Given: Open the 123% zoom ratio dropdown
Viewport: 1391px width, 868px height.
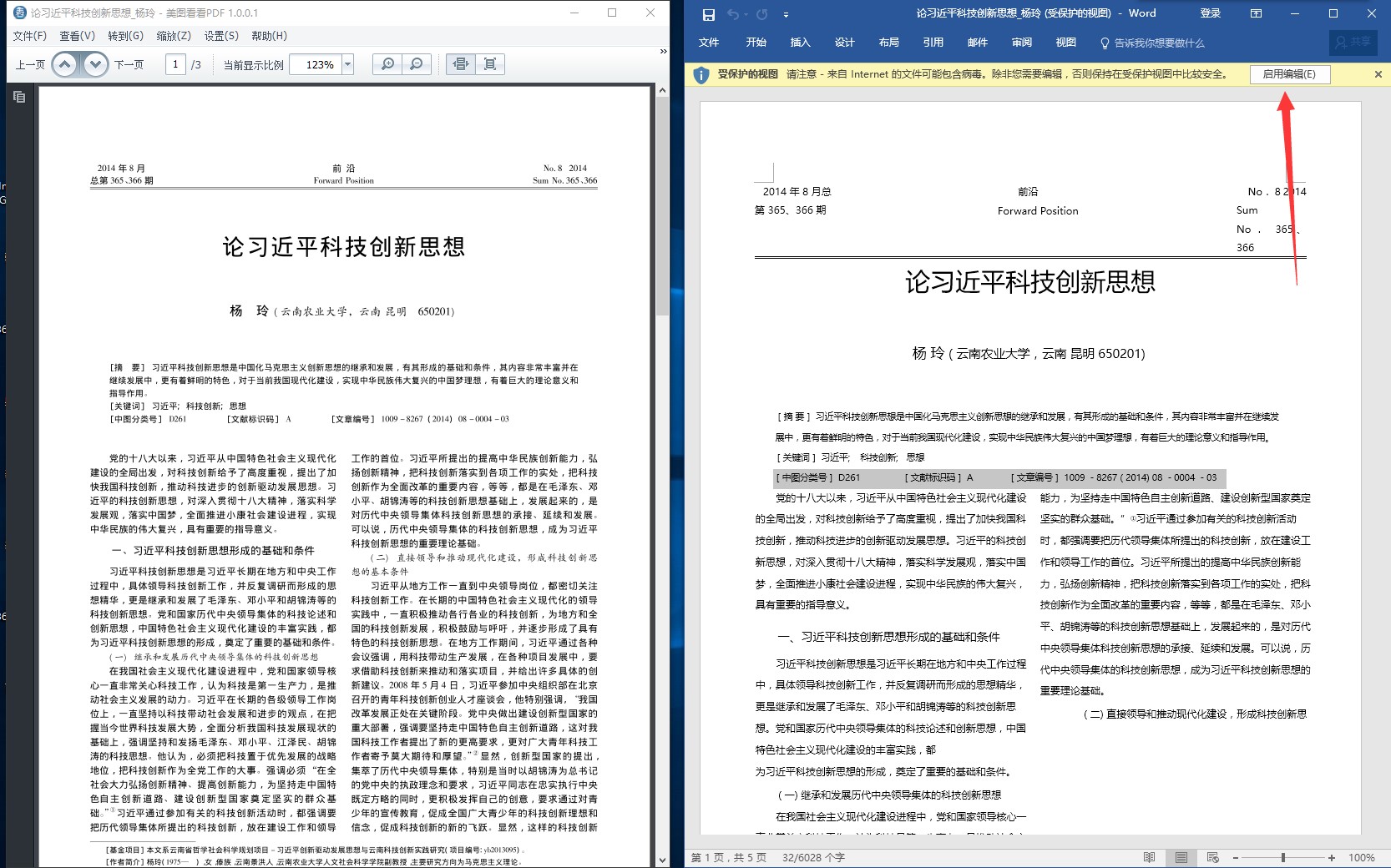Looking at the screenshot, I should pyautogui.click(x=348, y=64).
